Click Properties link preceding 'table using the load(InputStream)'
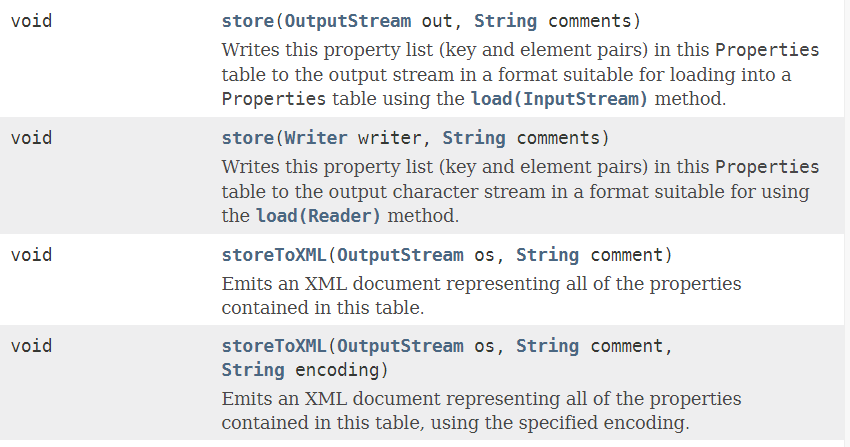 (x=273, y=99)
